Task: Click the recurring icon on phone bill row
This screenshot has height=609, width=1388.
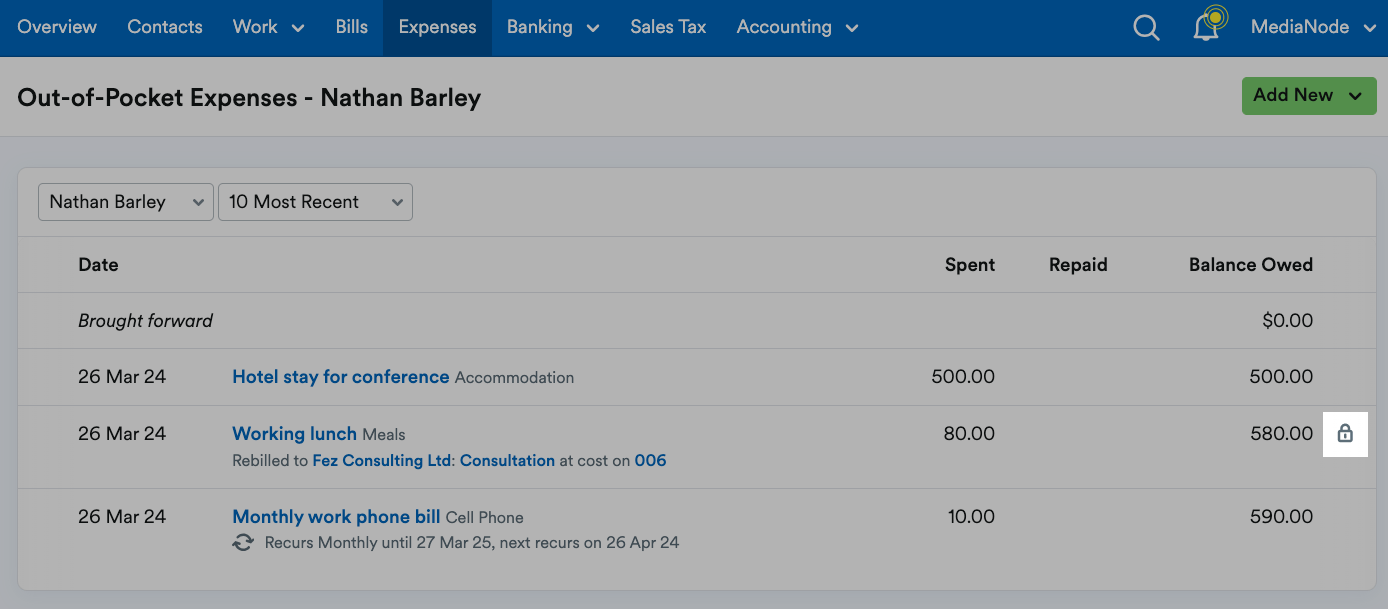Action: pyautogui.click(x=243, y=542)
